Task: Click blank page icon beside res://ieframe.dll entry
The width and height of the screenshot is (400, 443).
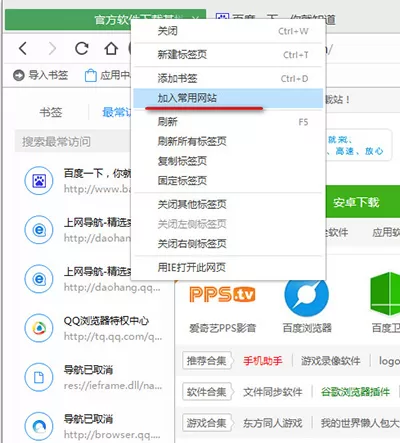Action: point(39,377)
